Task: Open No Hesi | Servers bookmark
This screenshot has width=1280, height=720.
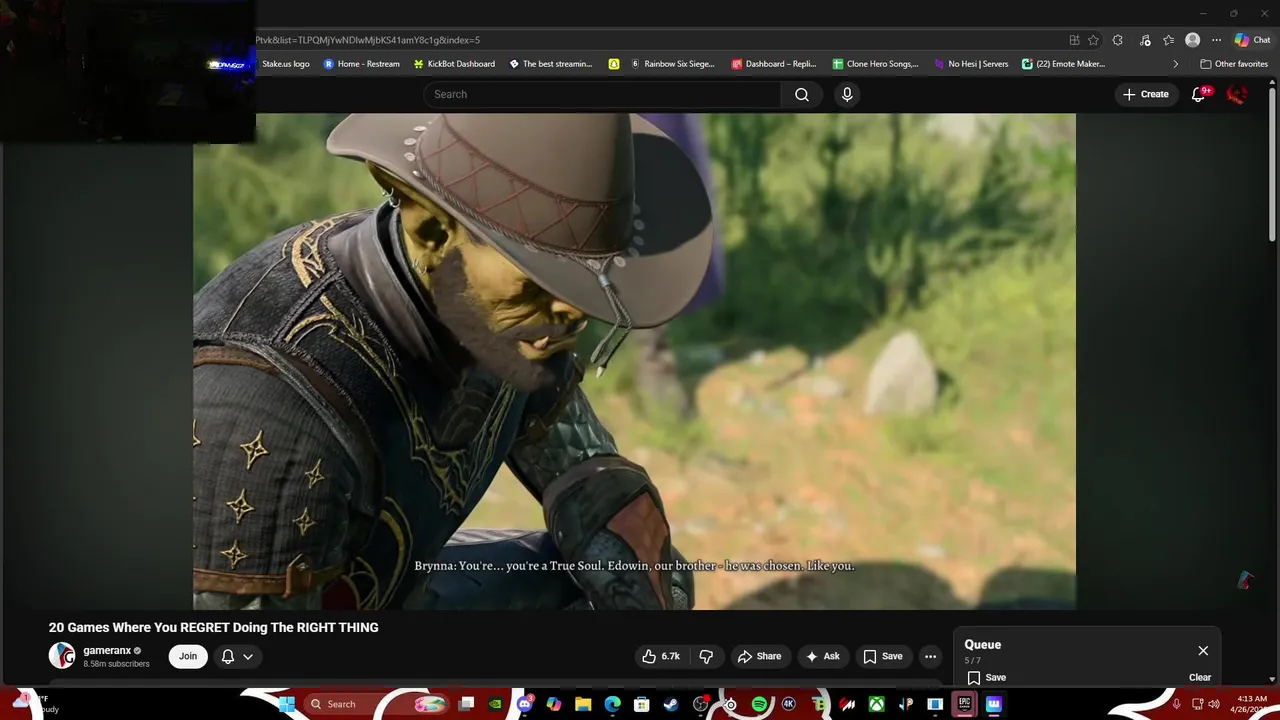Action: click(x=971, y=64)
